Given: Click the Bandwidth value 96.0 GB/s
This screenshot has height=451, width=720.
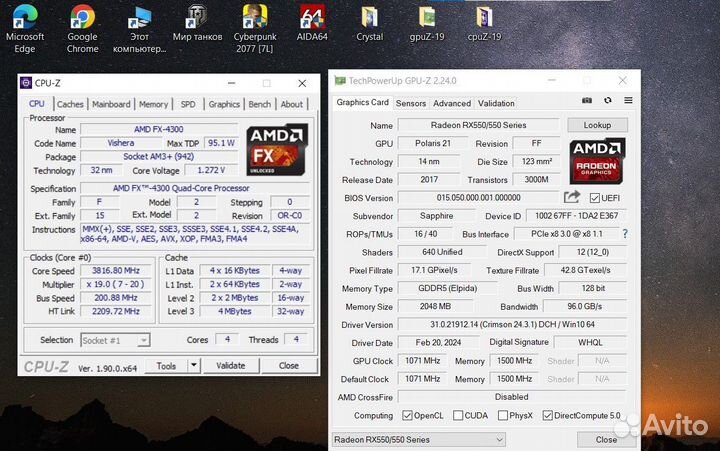Looking at the screenshot, I should click(x=585, y=306).
